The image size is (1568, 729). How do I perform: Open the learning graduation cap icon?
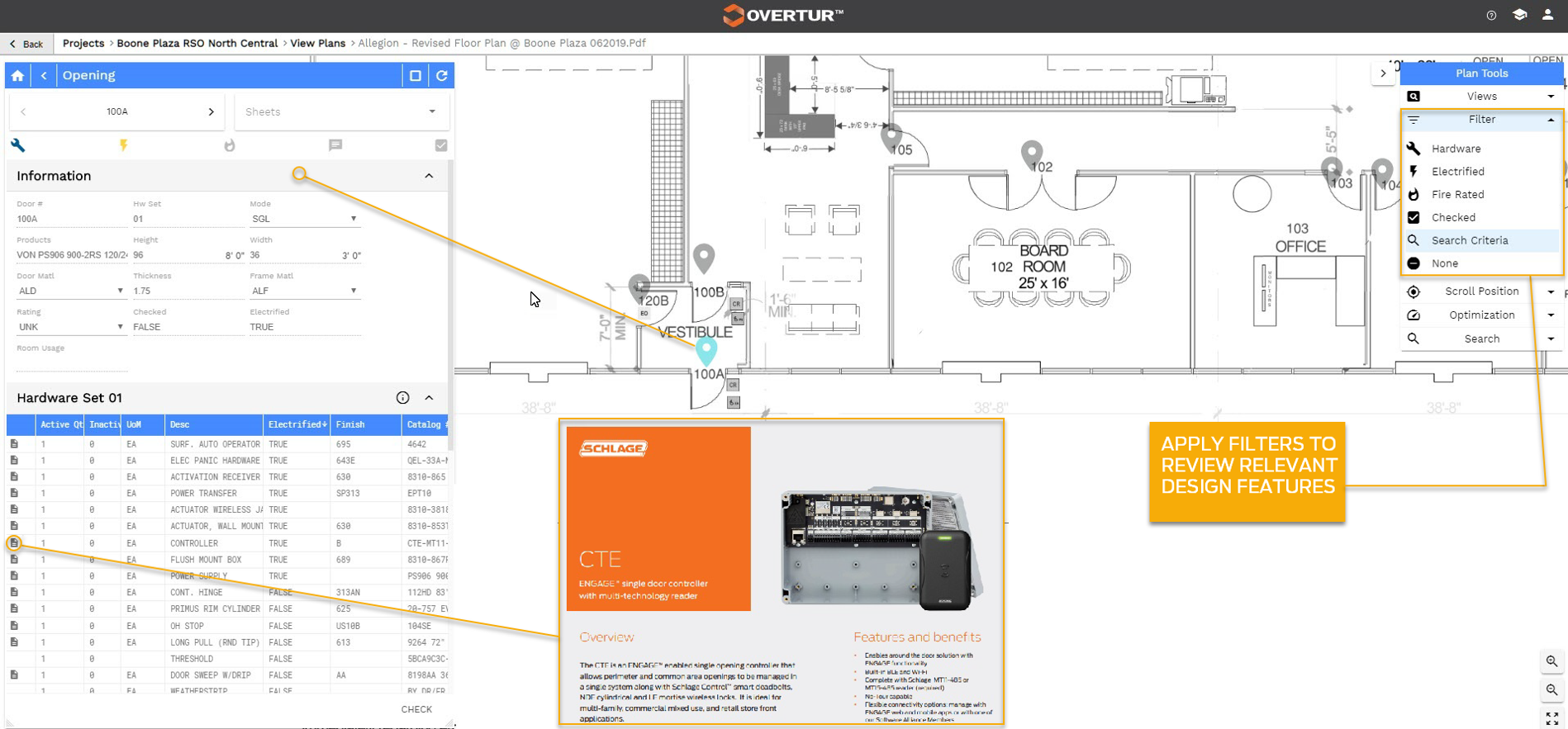click(1519, 15)
